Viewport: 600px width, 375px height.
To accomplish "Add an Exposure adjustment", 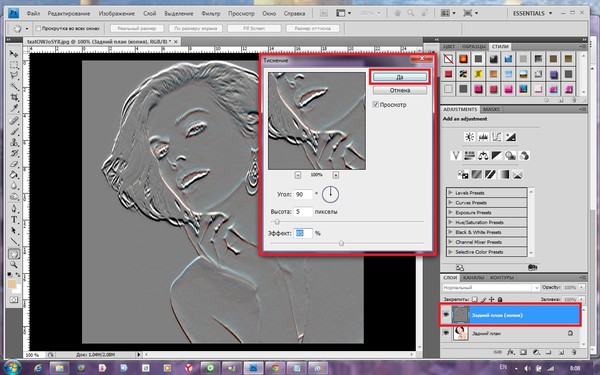I will 510,137.
